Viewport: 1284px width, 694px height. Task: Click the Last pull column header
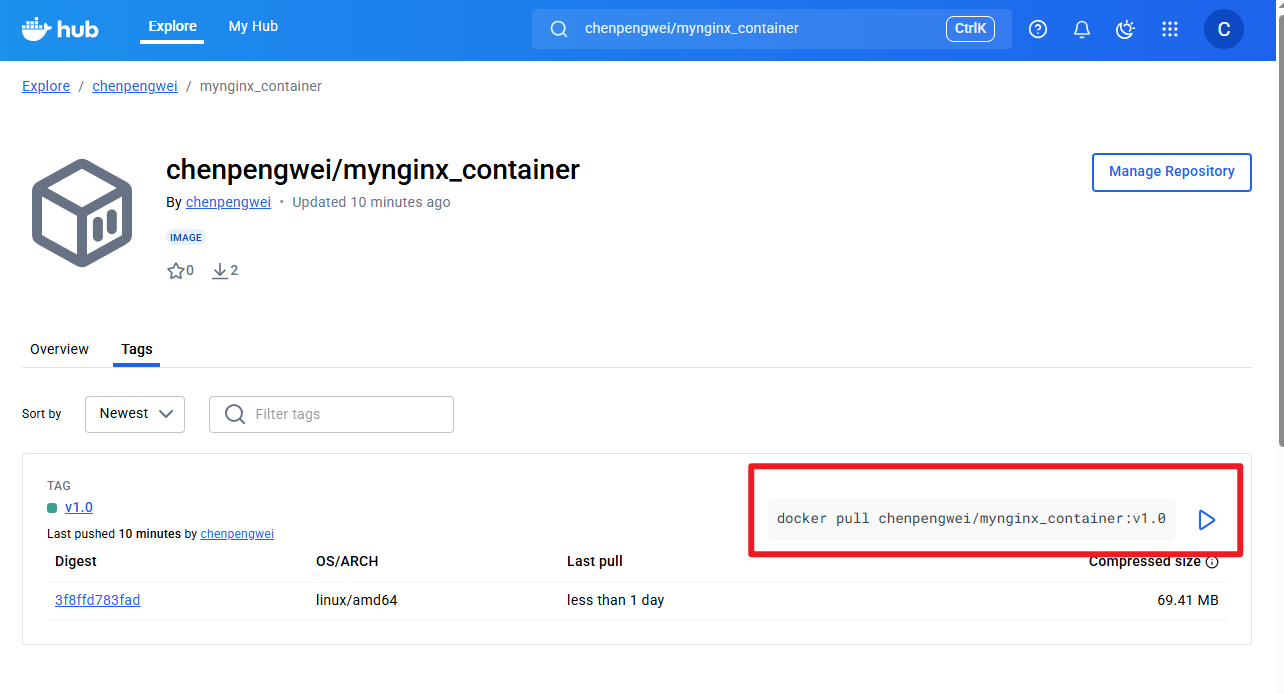(x=595, y=561)
